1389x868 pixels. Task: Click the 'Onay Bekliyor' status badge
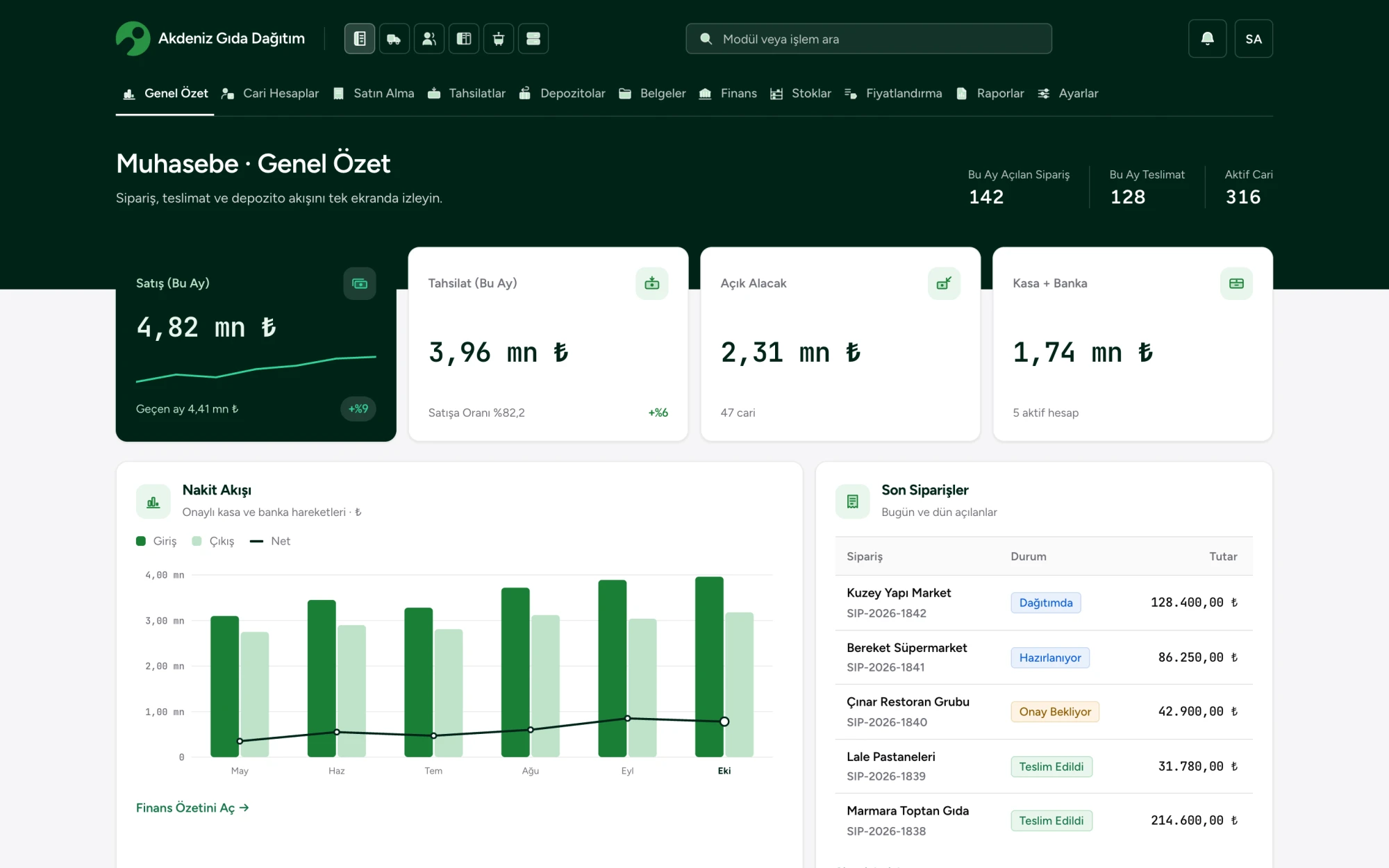1055,712
